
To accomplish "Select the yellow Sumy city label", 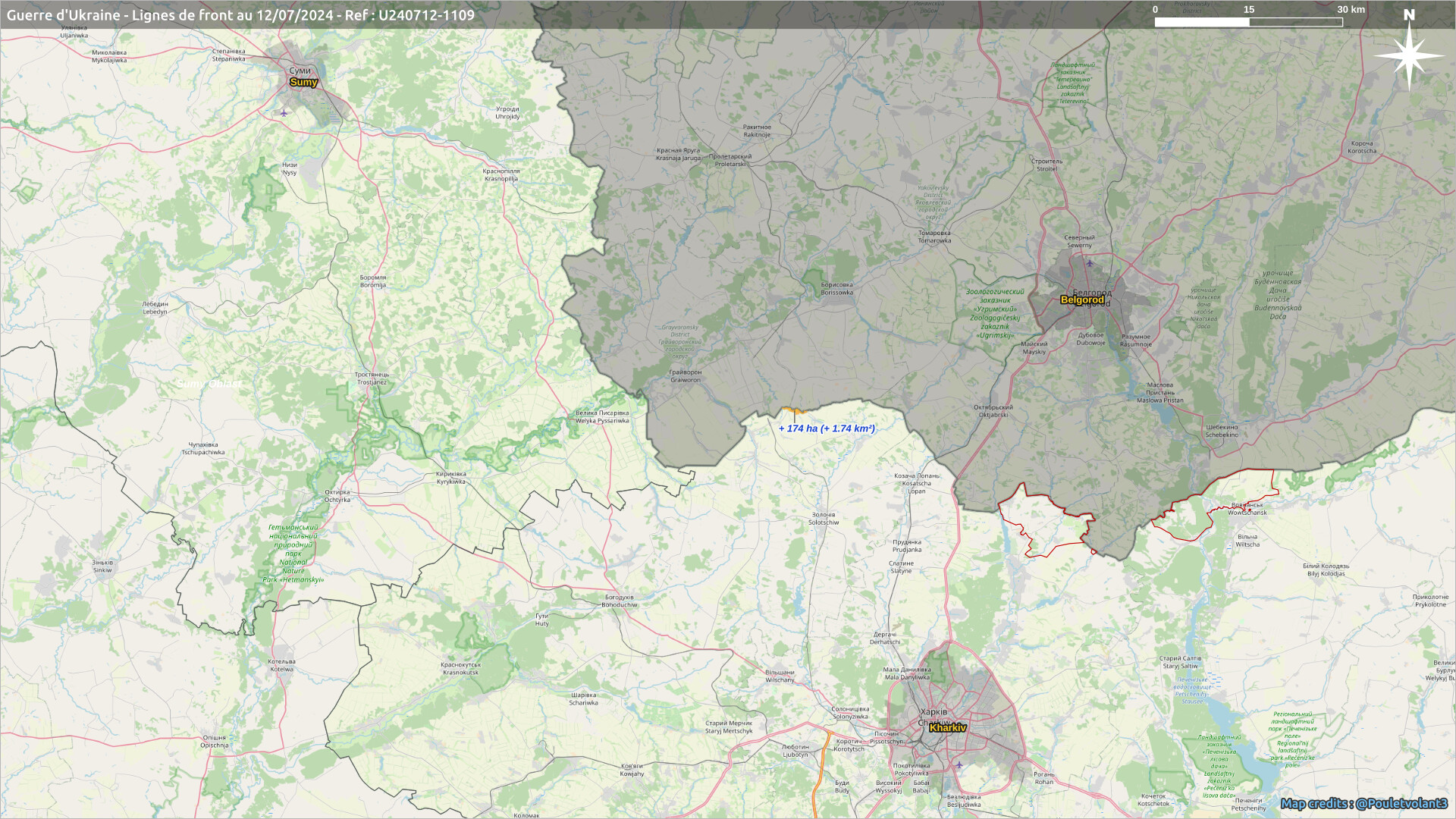I will tap(303, 82).
